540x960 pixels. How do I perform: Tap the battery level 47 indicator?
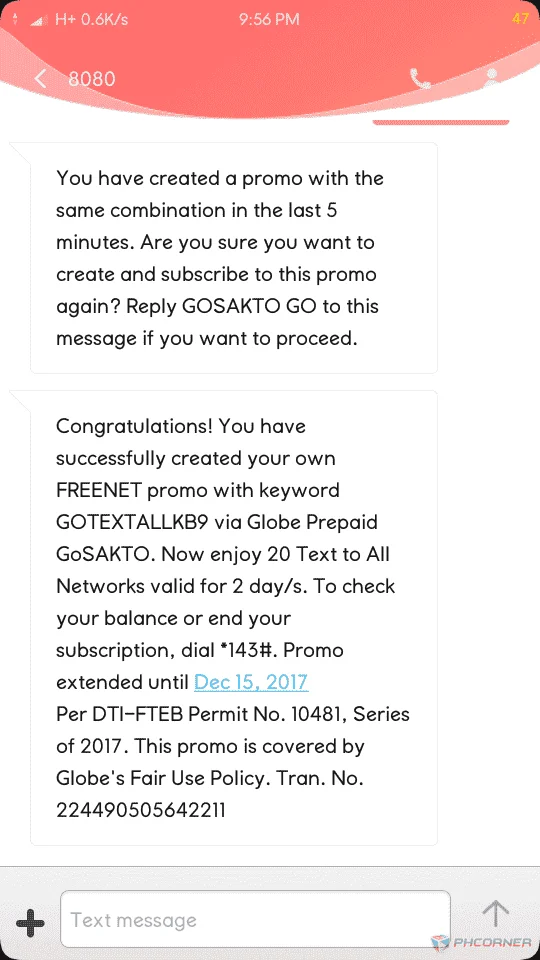[520, 19]
